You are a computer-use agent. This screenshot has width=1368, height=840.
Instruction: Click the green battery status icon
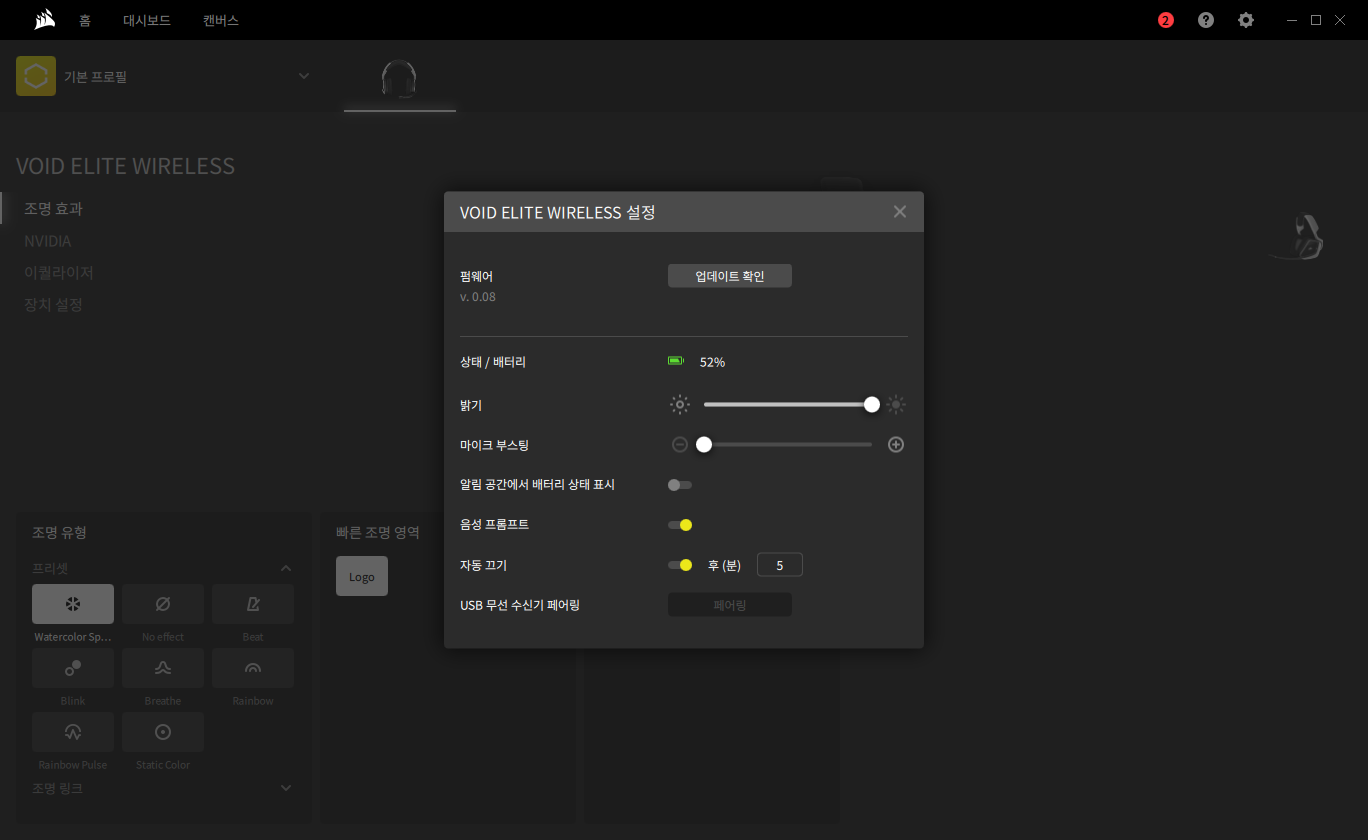click(x=676, y=361)
